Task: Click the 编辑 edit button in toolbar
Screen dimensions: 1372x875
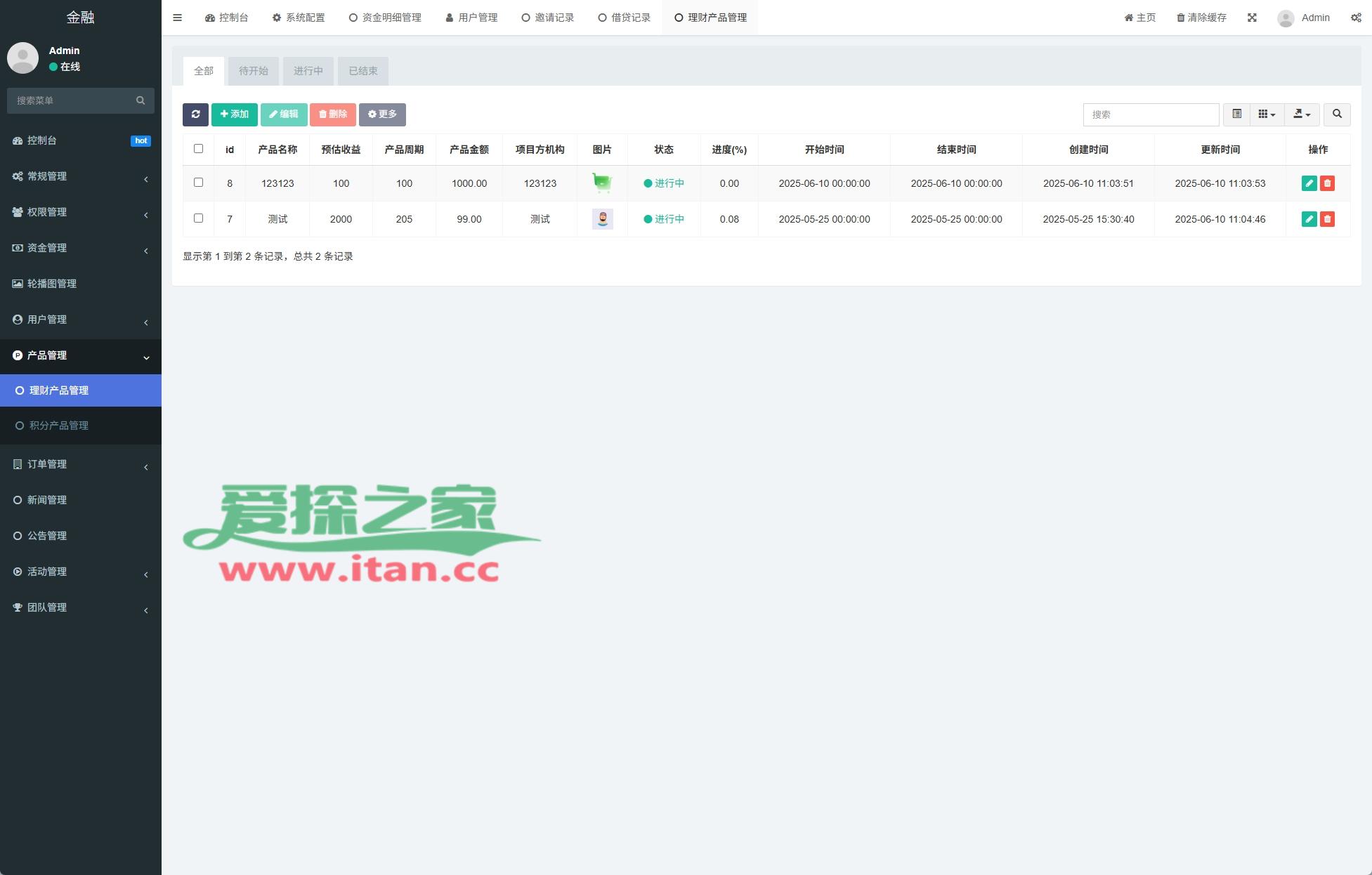Action: coord(284,114)
